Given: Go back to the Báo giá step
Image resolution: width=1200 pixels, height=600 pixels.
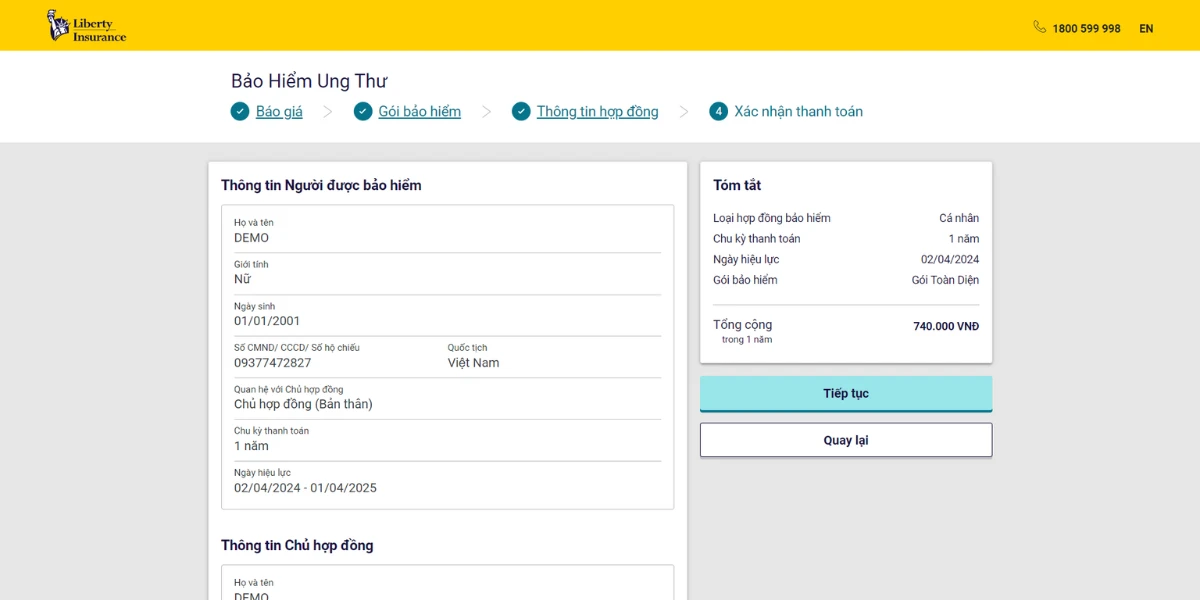Looking at the screenshot, I should [x=279, y=112].
